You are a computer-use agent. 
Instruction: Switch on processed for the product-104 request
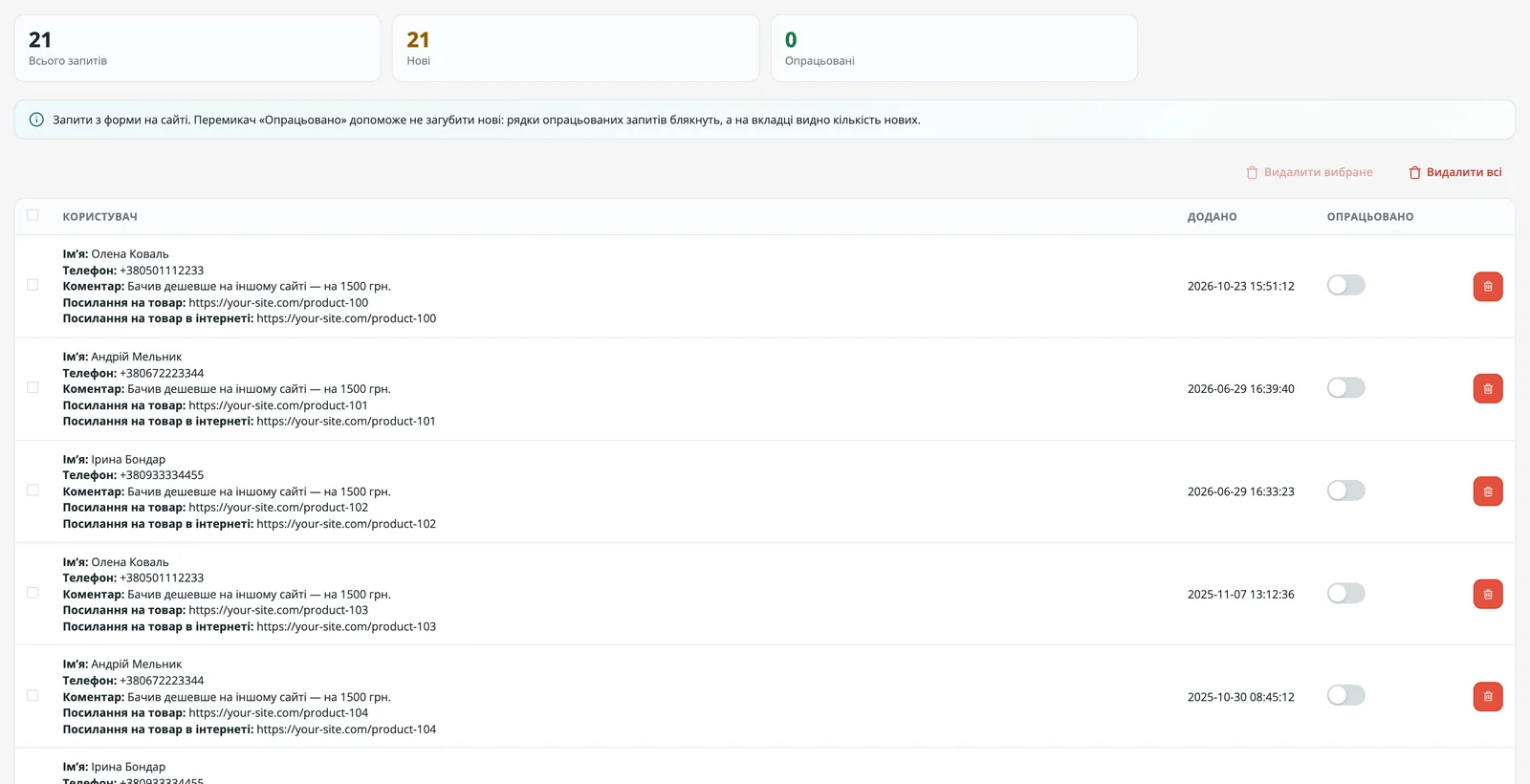(x=1345, y=695)
